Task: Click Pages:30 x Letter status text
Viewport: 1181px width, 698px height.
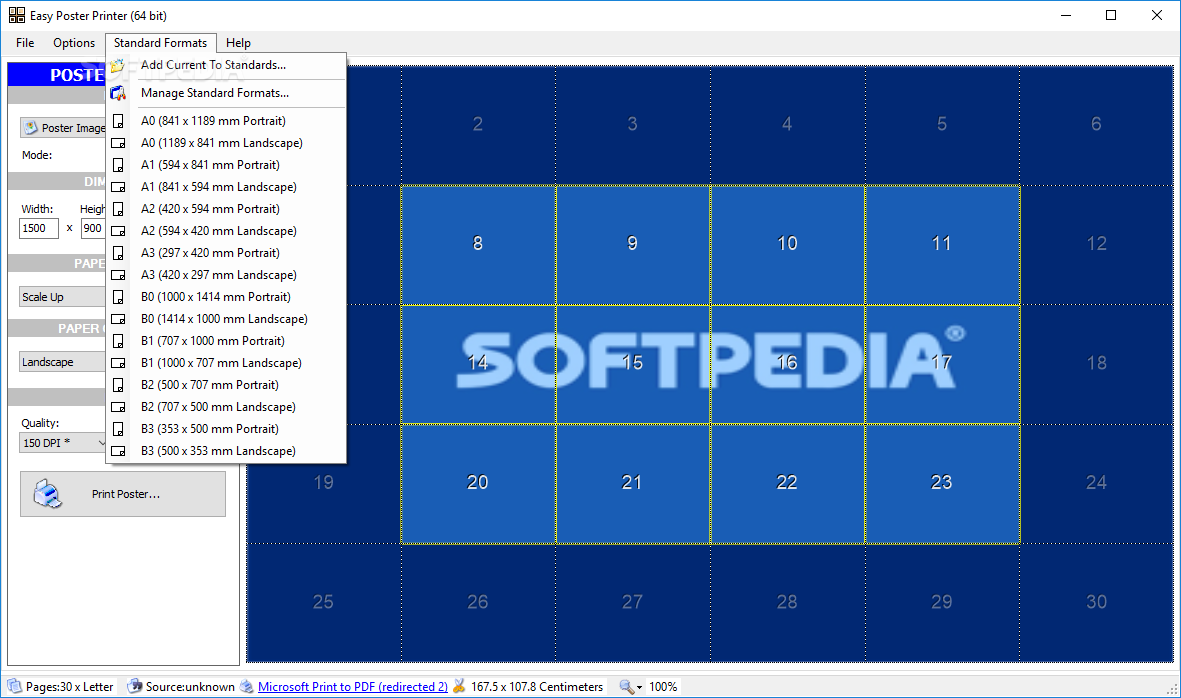Action: (x=69, y=687)
